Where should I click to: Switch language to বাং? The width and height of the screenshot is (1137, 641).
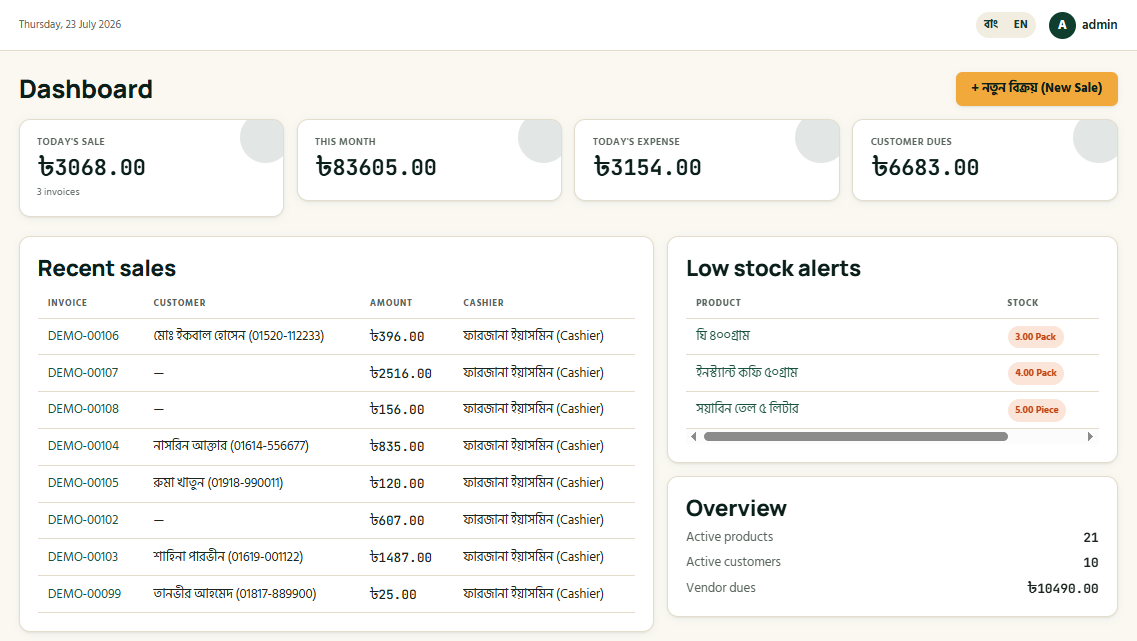[991, 25]
